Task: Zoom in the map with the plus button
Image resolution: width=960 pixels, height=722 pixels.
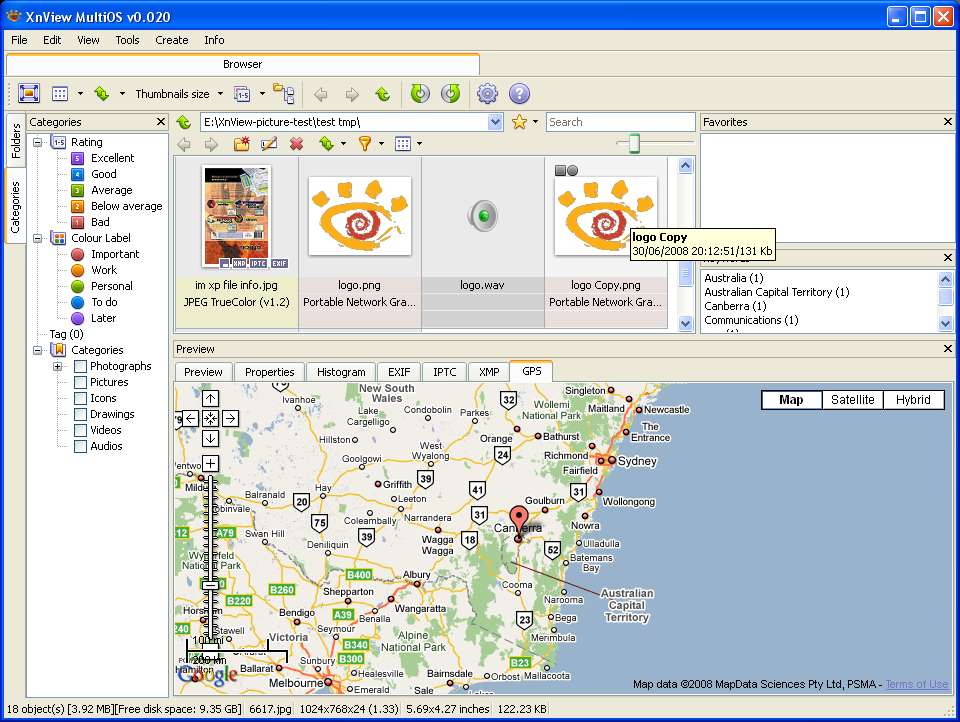Action: 211,464
